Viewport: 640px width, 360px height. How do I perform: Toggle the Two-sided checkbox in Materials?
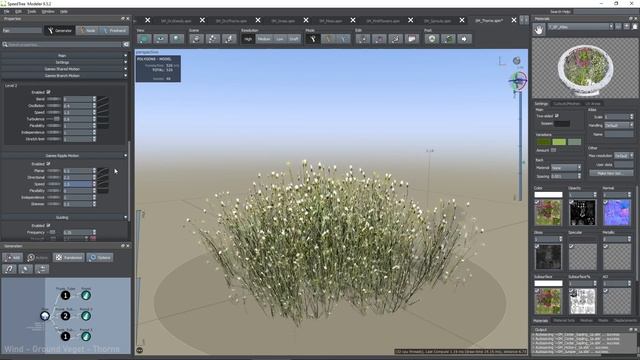(x=556, y=116)
